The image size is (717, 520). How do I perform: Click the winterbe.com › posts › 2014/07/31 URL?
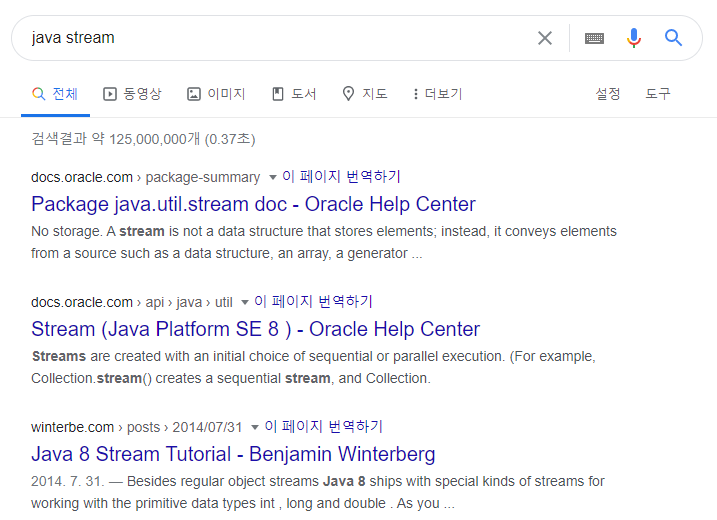(136, 427)
